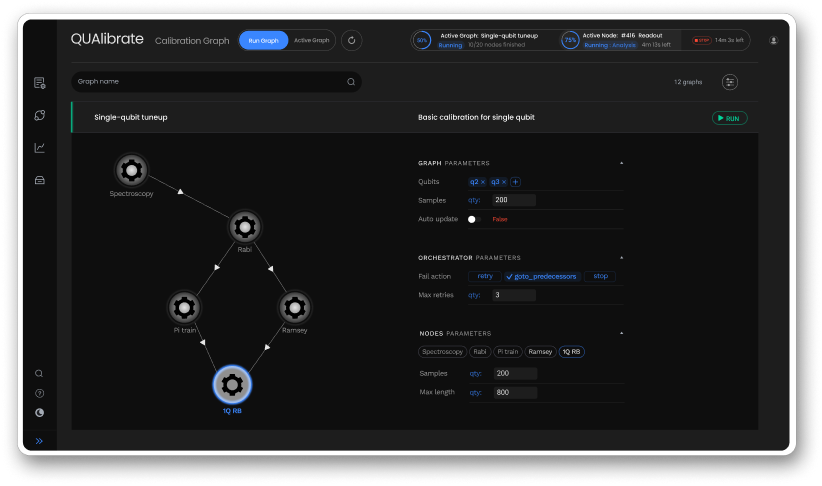Click the chart icon in the left sidebar
The image size is (822, 486).
click(x=39, y=148)
